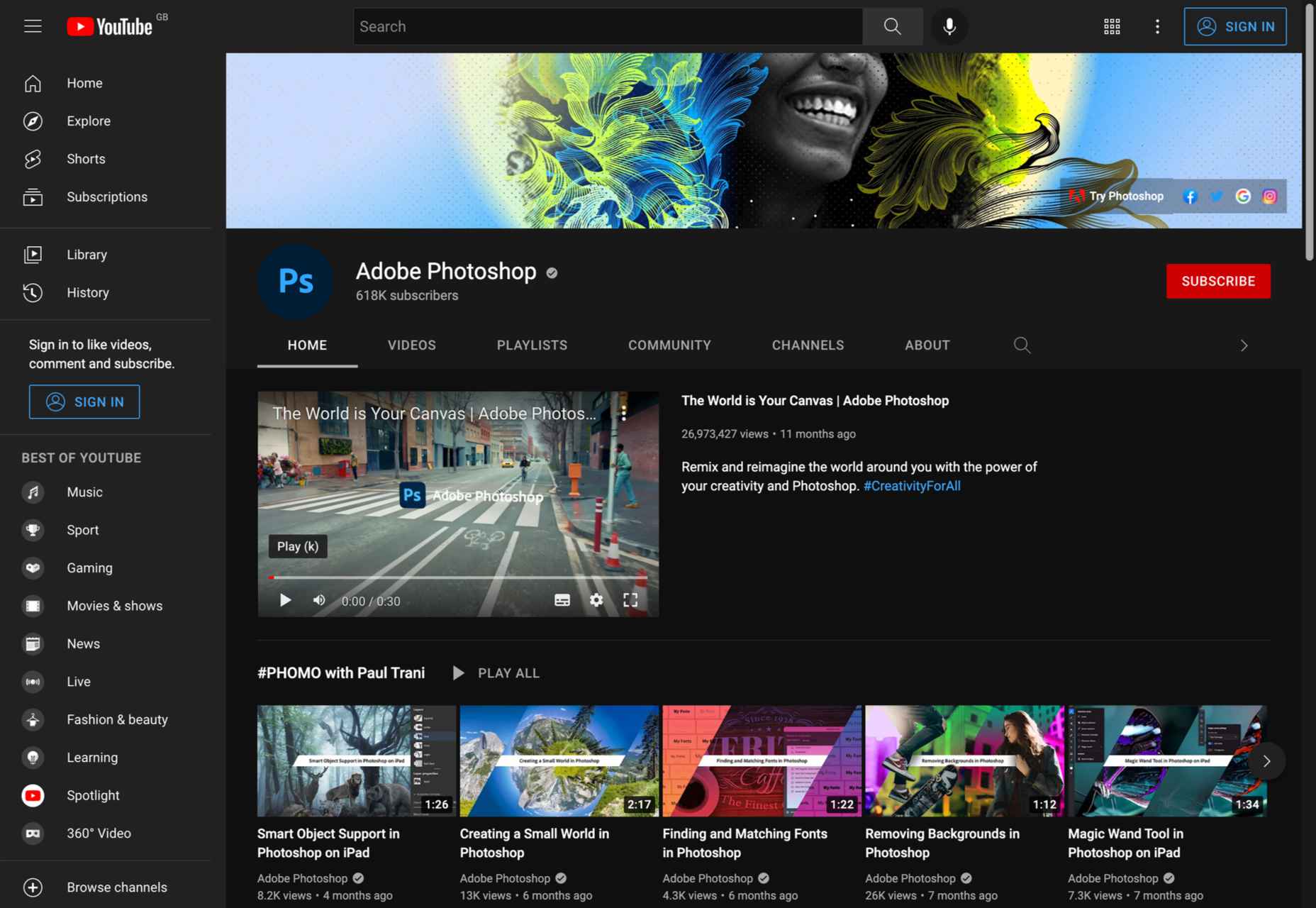Viewport: 1316px width, 908px height.
Task: Click the search magnifier button
Action: click(892, 26)
